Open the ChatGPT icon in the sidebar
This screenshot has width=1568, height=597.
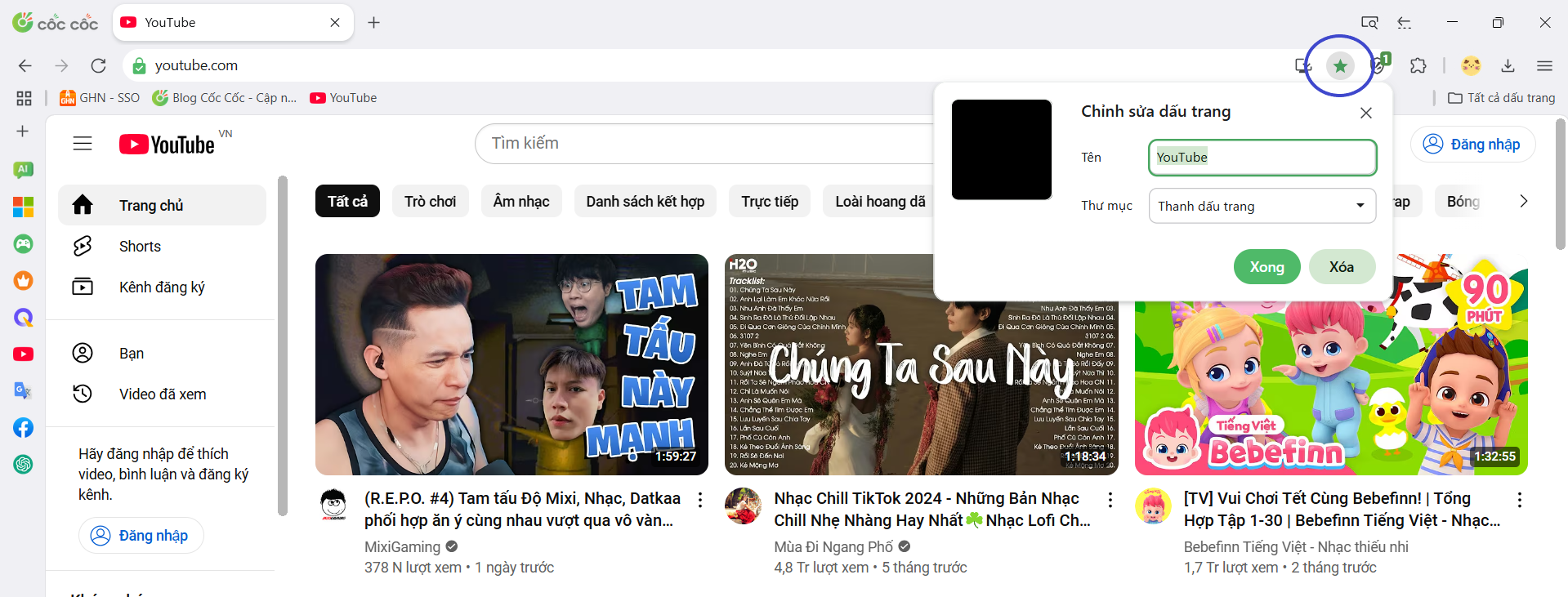coord(23,464)
